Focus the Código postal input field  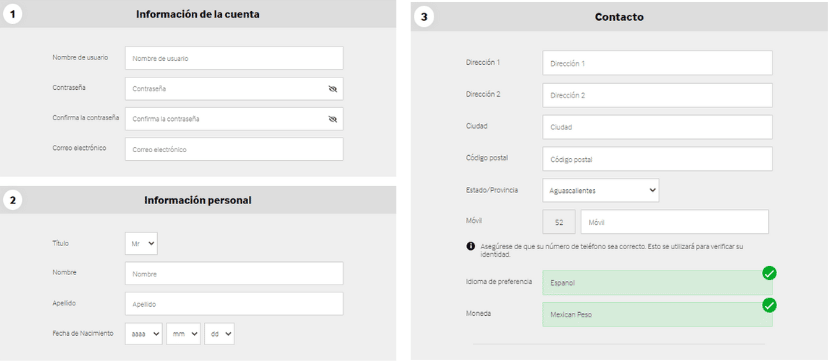click(657, 159)
